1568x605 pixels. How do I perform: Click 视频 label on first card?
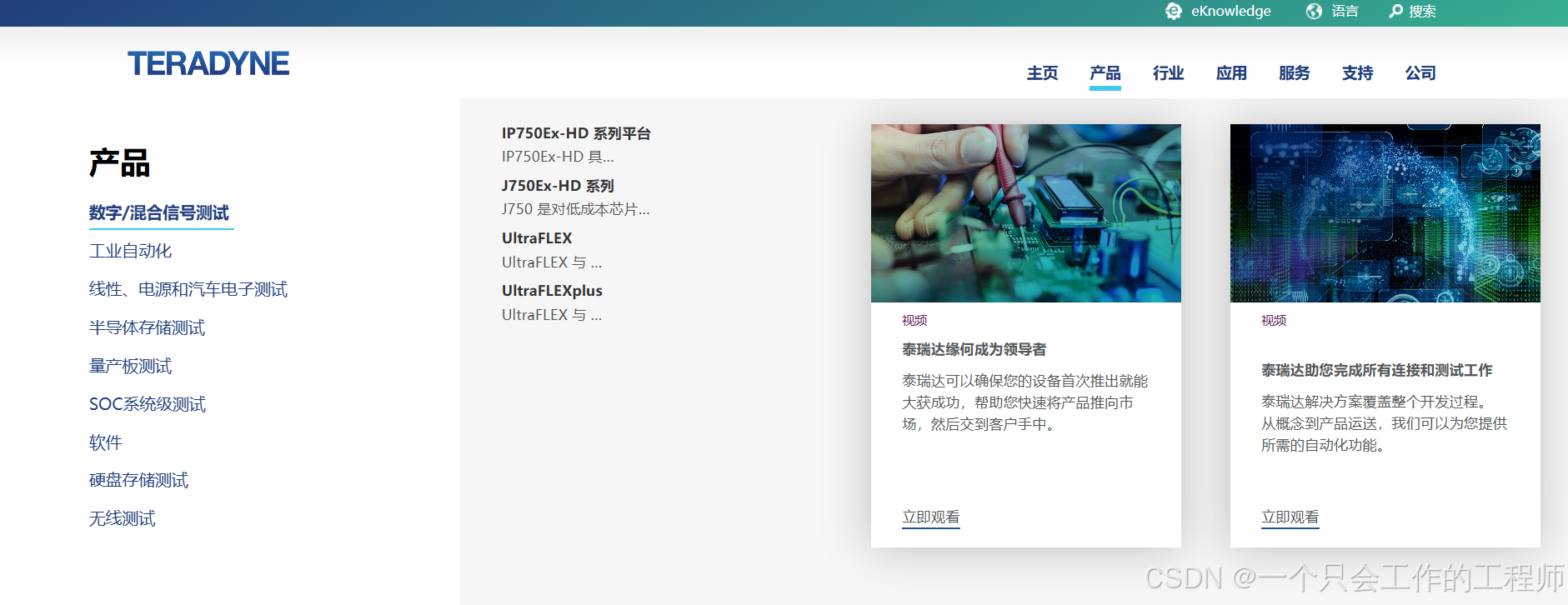tap(914, 321)
